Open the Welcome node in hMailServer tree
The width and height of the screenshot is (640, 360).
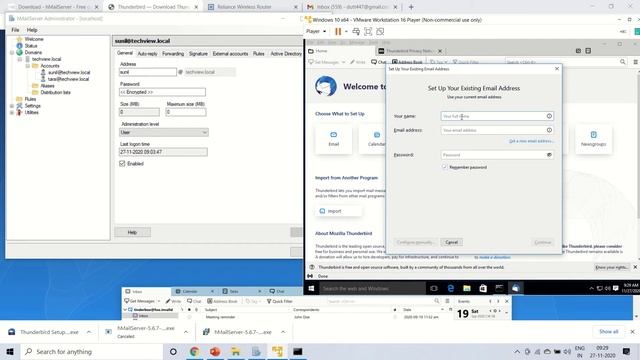pyautogui.click(x=34, y=39)
